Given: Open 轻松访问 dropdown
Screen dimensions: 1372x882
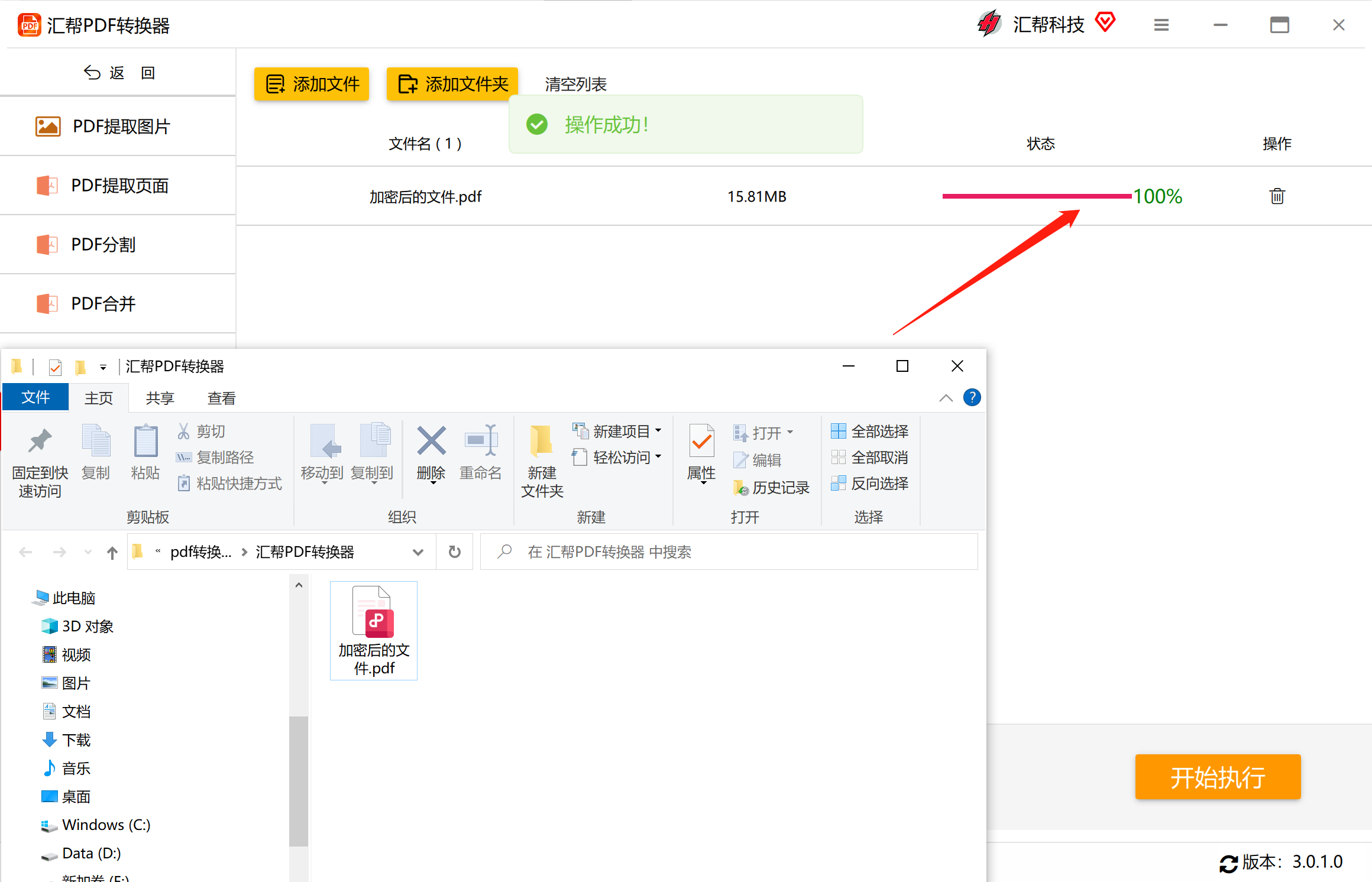Looking at the screenshot, I should click(x=617, y=458).
